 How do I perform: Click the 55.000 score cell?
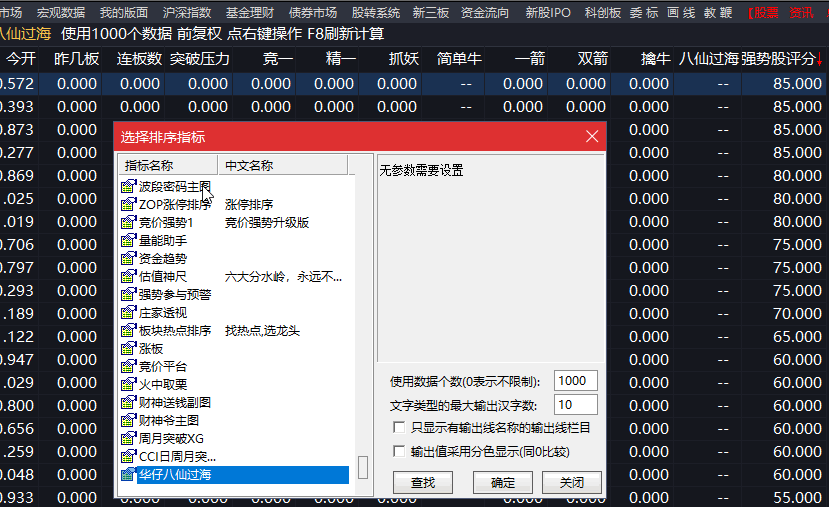click(x=797, y=497)
